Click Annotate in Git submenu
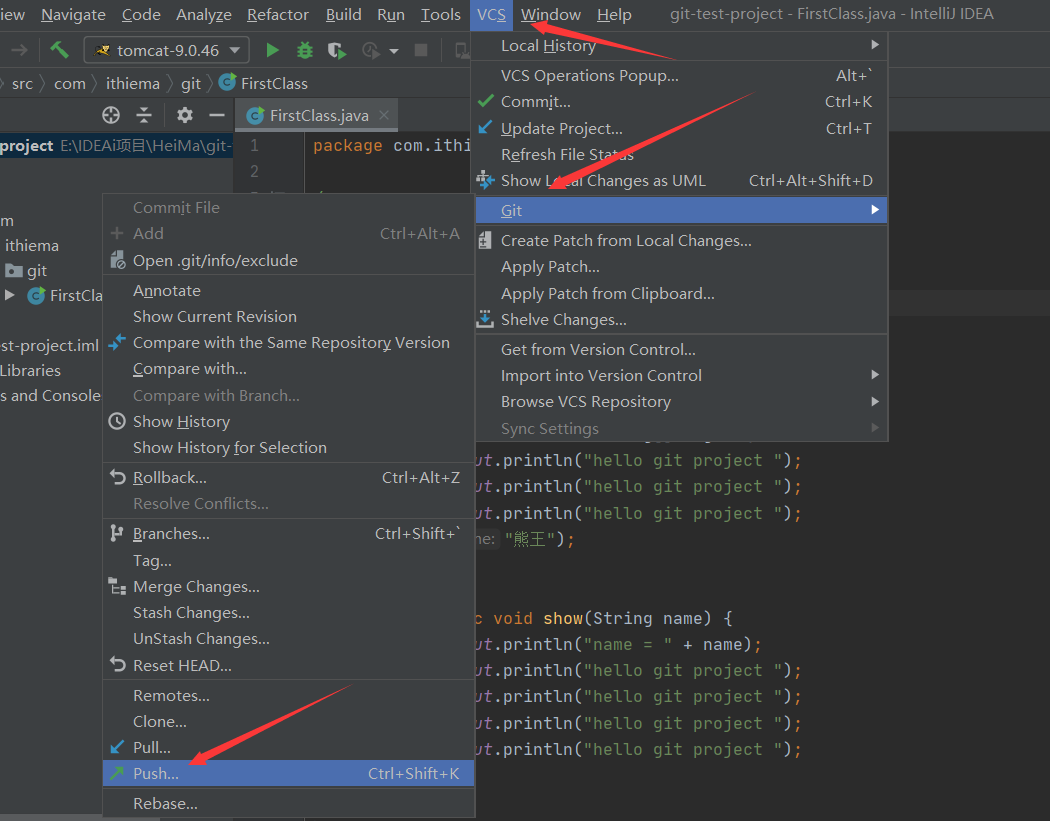1050x821 pixels. click(289, 291)
